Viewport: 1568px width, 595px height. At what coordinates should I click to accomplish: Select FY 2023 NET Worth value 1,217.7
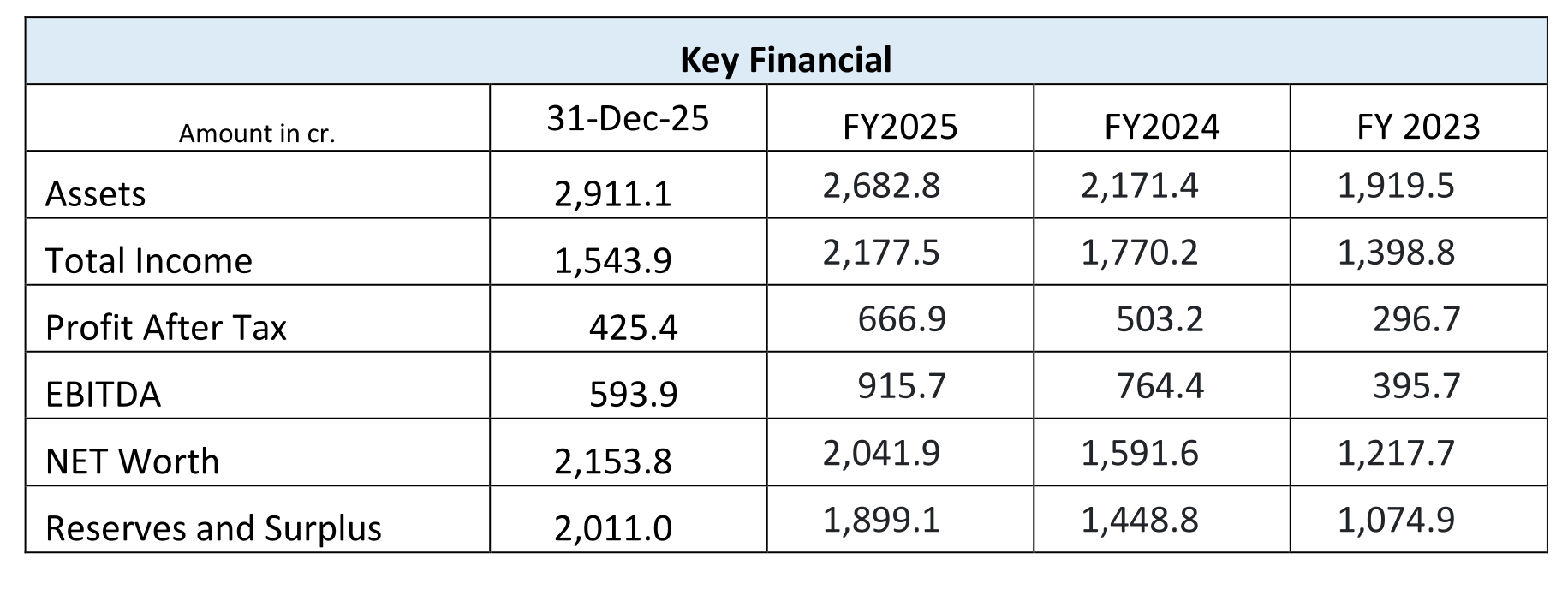(x=1396, y=453)
